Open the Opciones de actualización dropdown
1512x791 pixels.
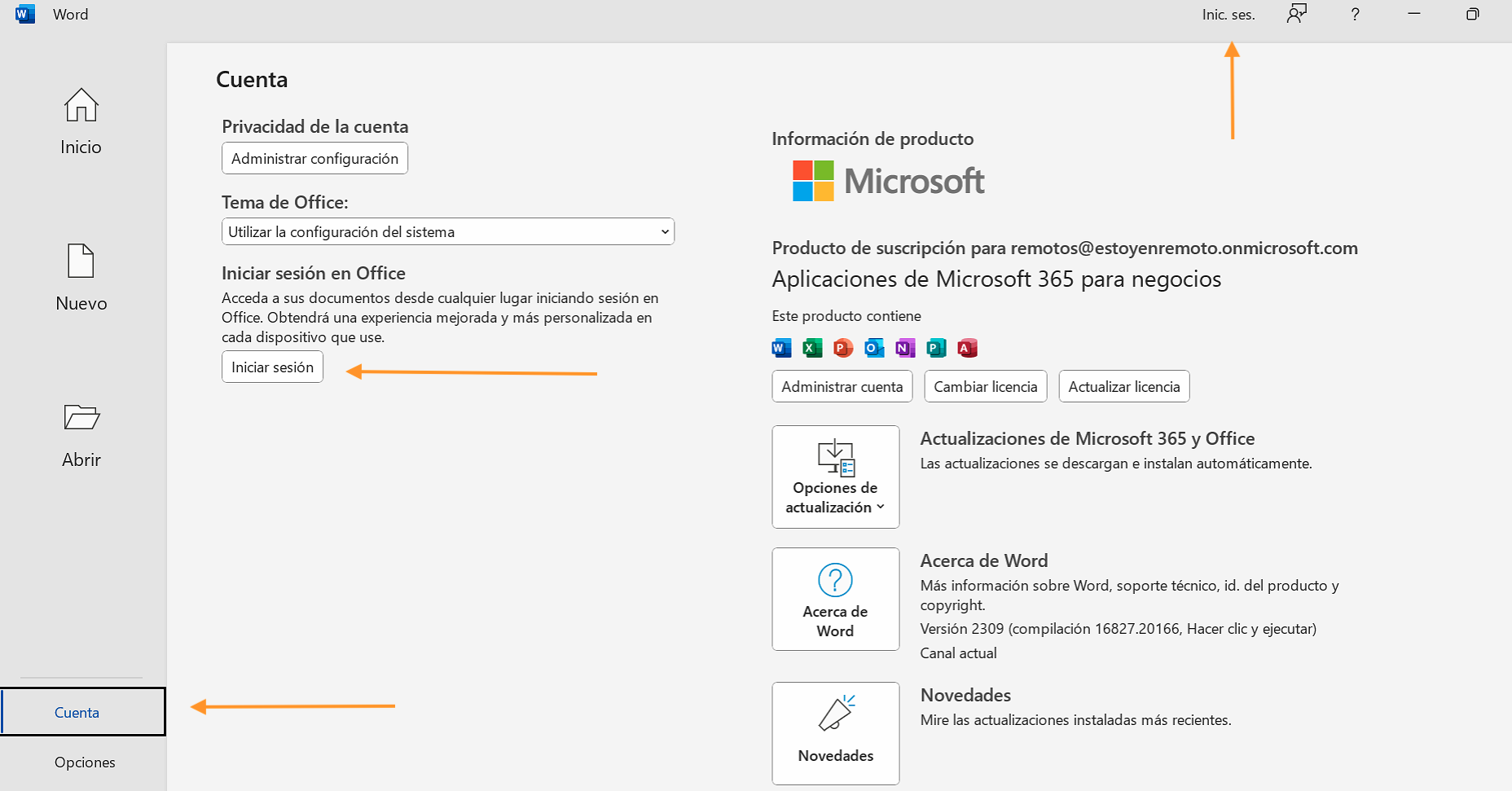pyautogui.click(x=836, y=477)
